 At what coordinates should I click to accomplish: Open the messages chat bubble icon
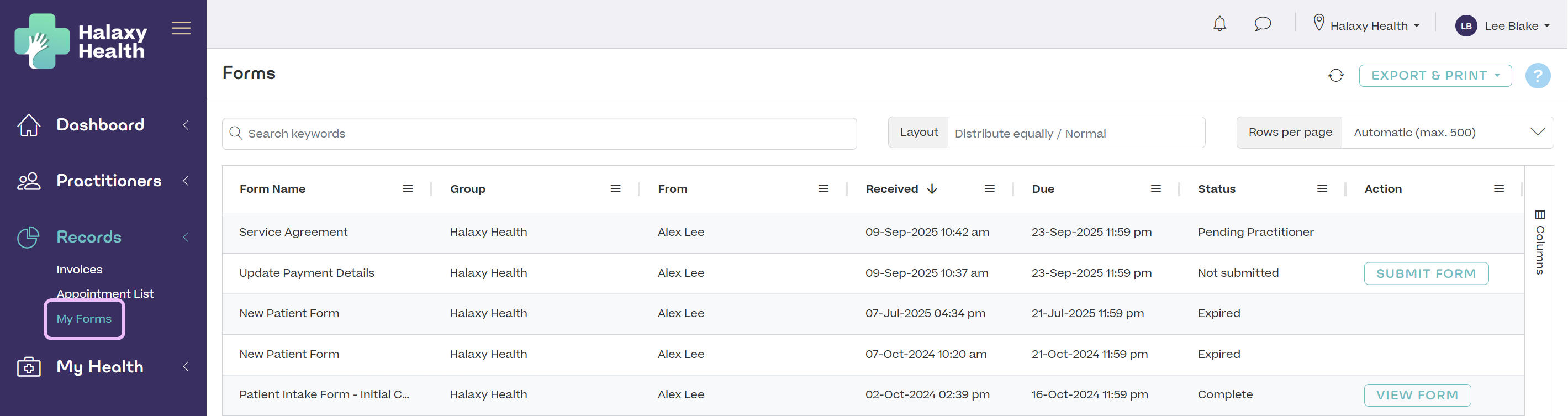click(1263, 24)
